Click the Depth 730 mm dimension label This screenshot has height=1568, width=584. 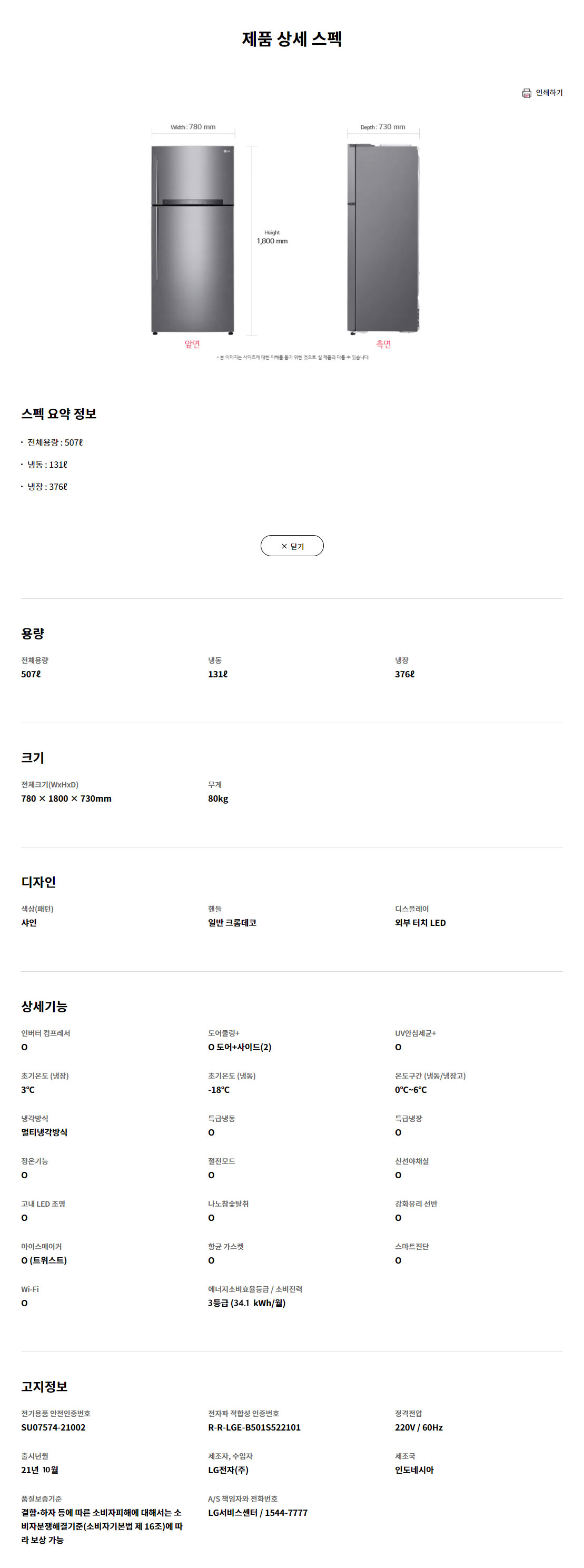(383, 127)
